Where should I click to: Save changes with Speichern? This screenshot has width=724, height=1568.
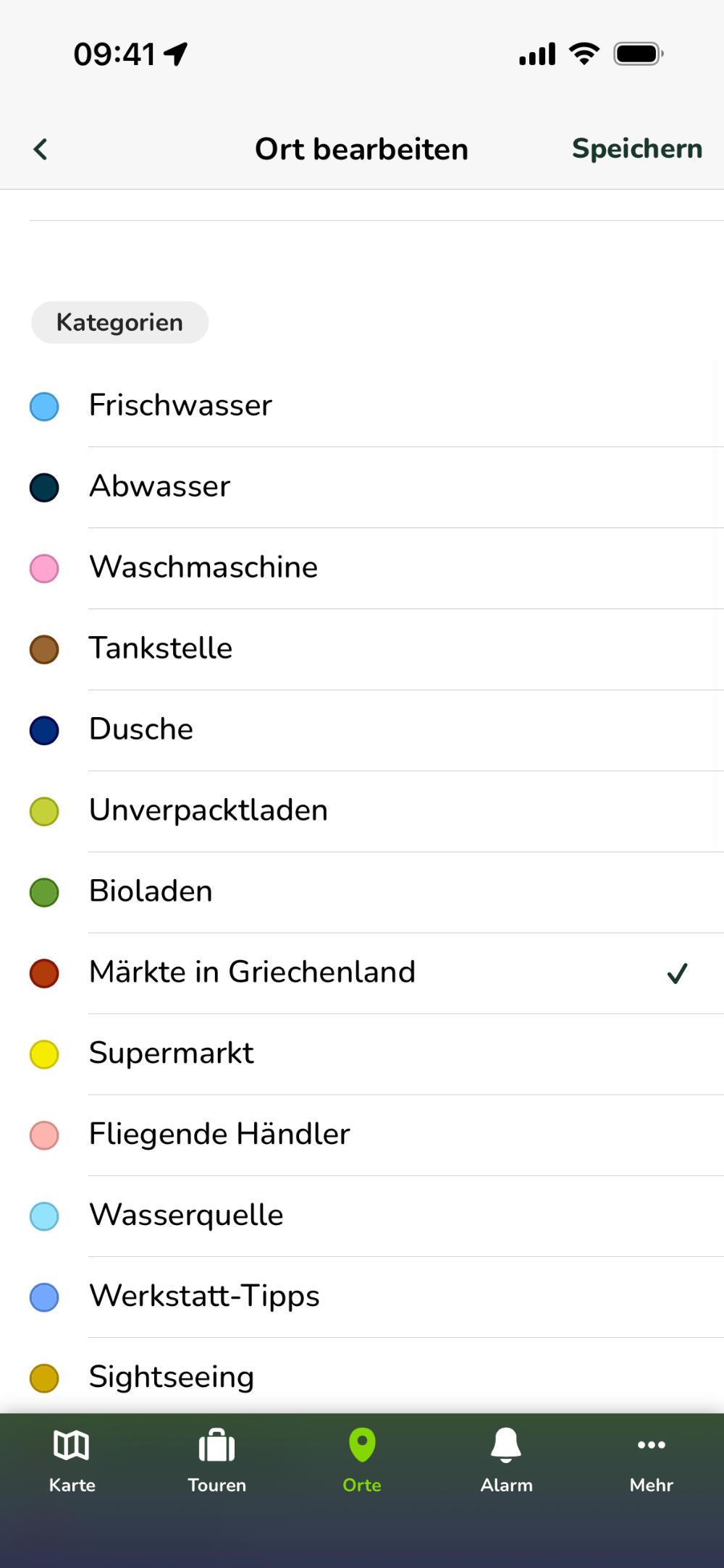tap(636, 149)
